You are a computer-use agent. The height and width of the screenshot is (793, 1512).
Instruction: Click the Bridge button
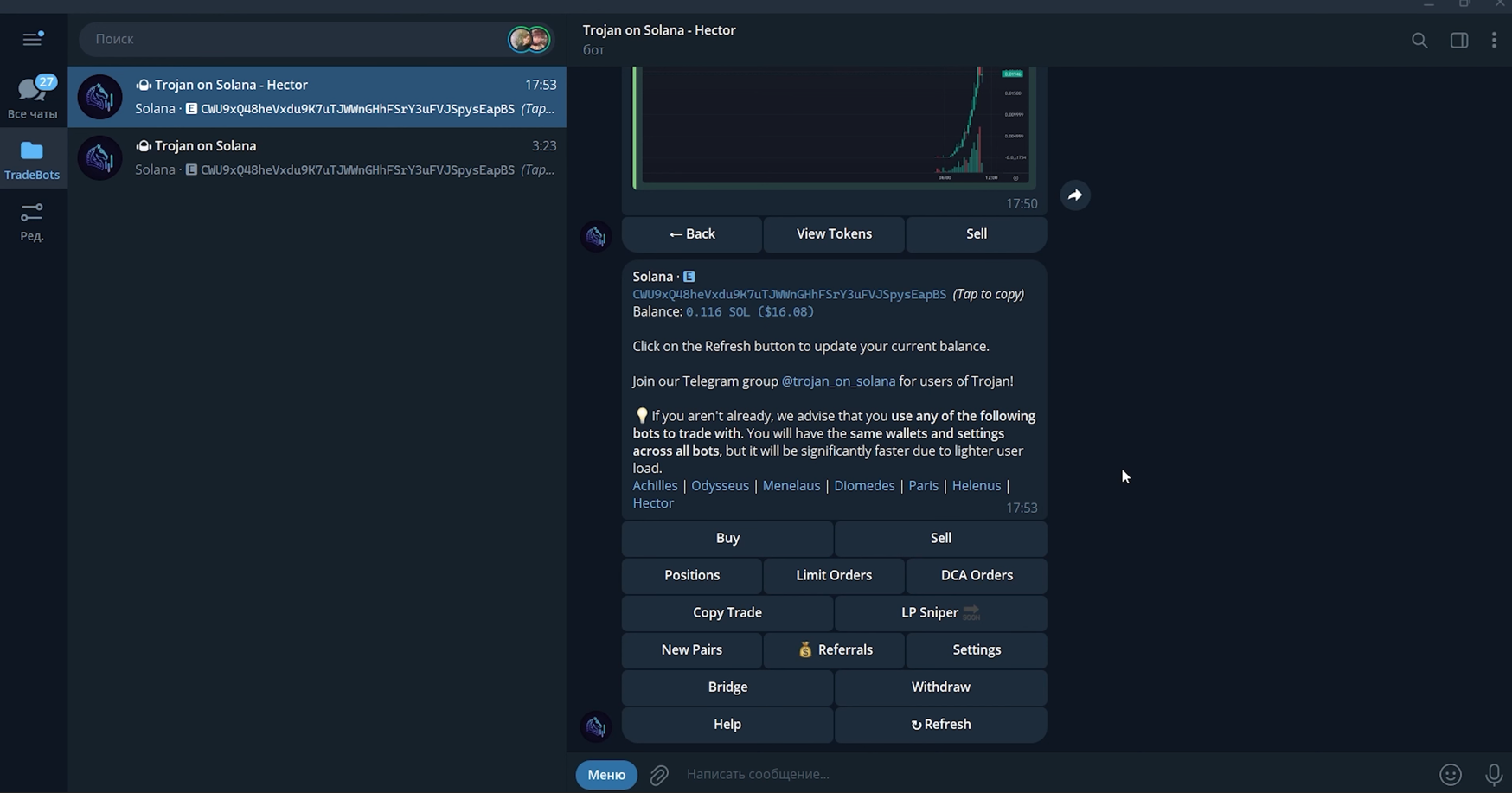point(727,687)
